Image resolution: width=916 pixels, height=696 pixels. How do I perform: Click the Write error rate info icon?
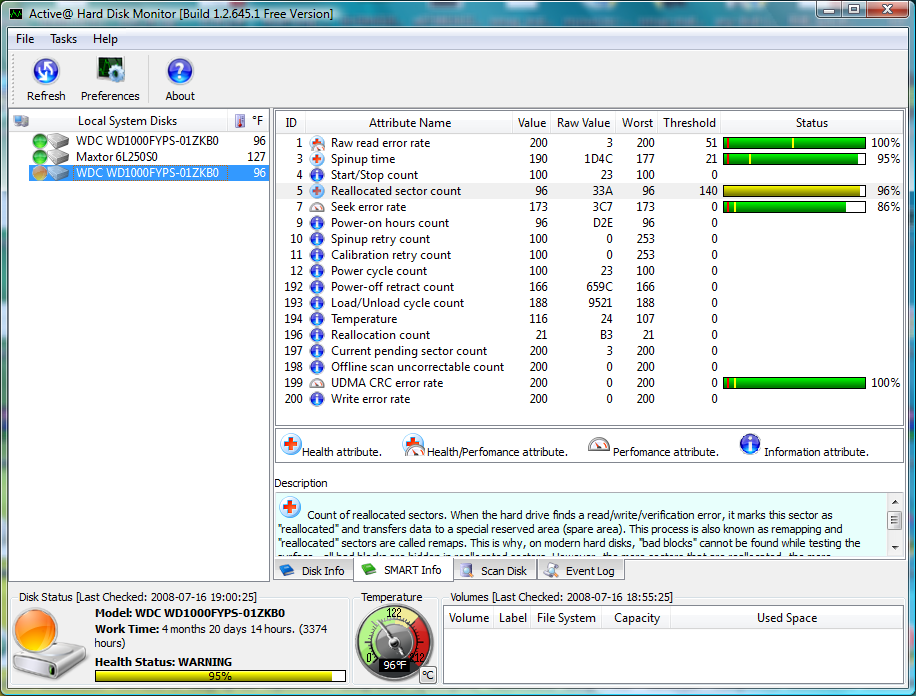[x=317, y=399]
